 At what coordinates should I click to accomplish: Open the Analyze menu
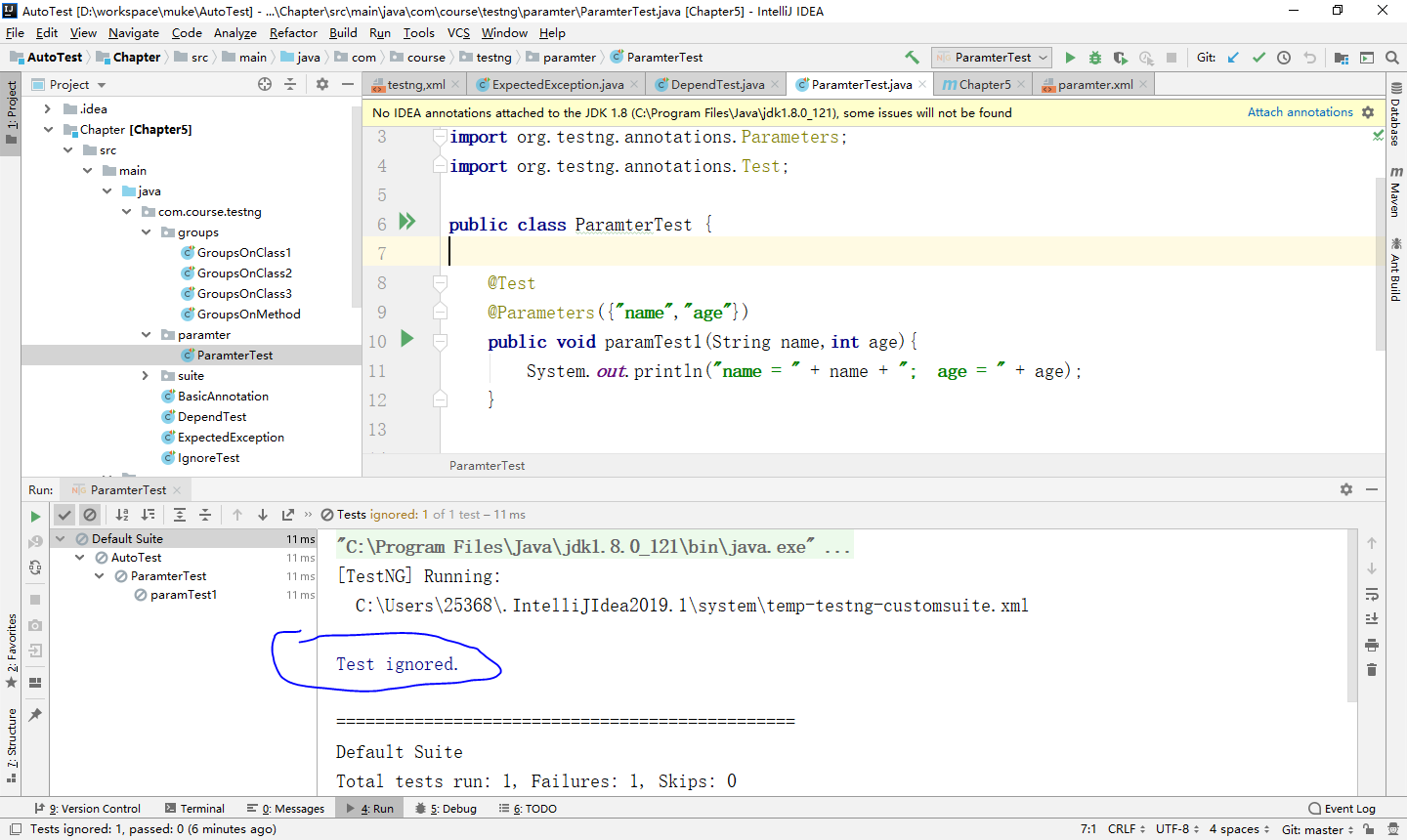click(x=234, y=32)
